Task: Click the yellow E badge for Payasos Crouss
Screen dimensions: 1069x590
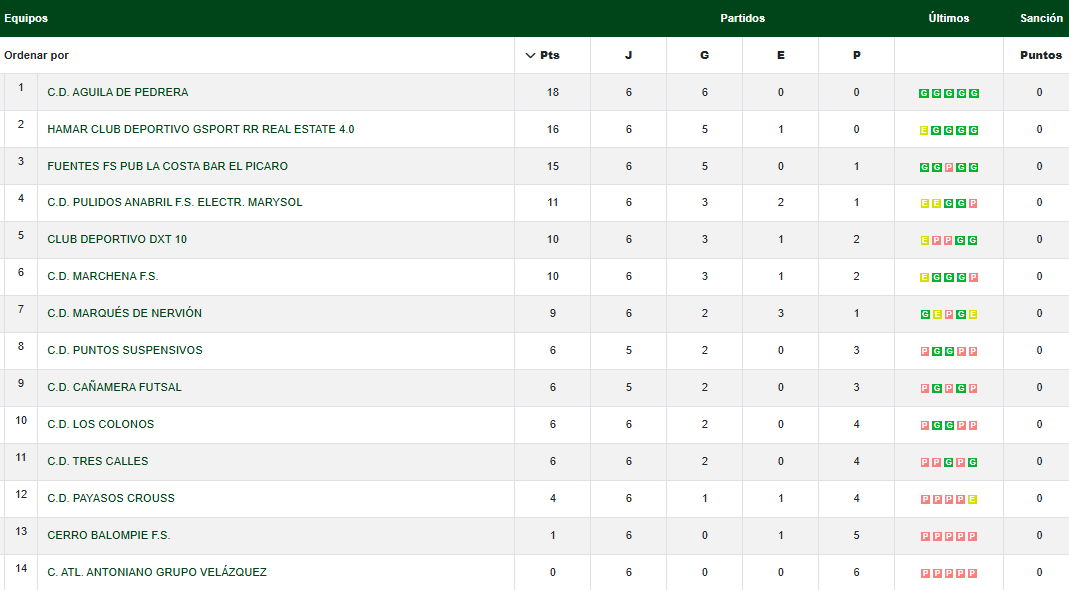Action: coord(973,499)
